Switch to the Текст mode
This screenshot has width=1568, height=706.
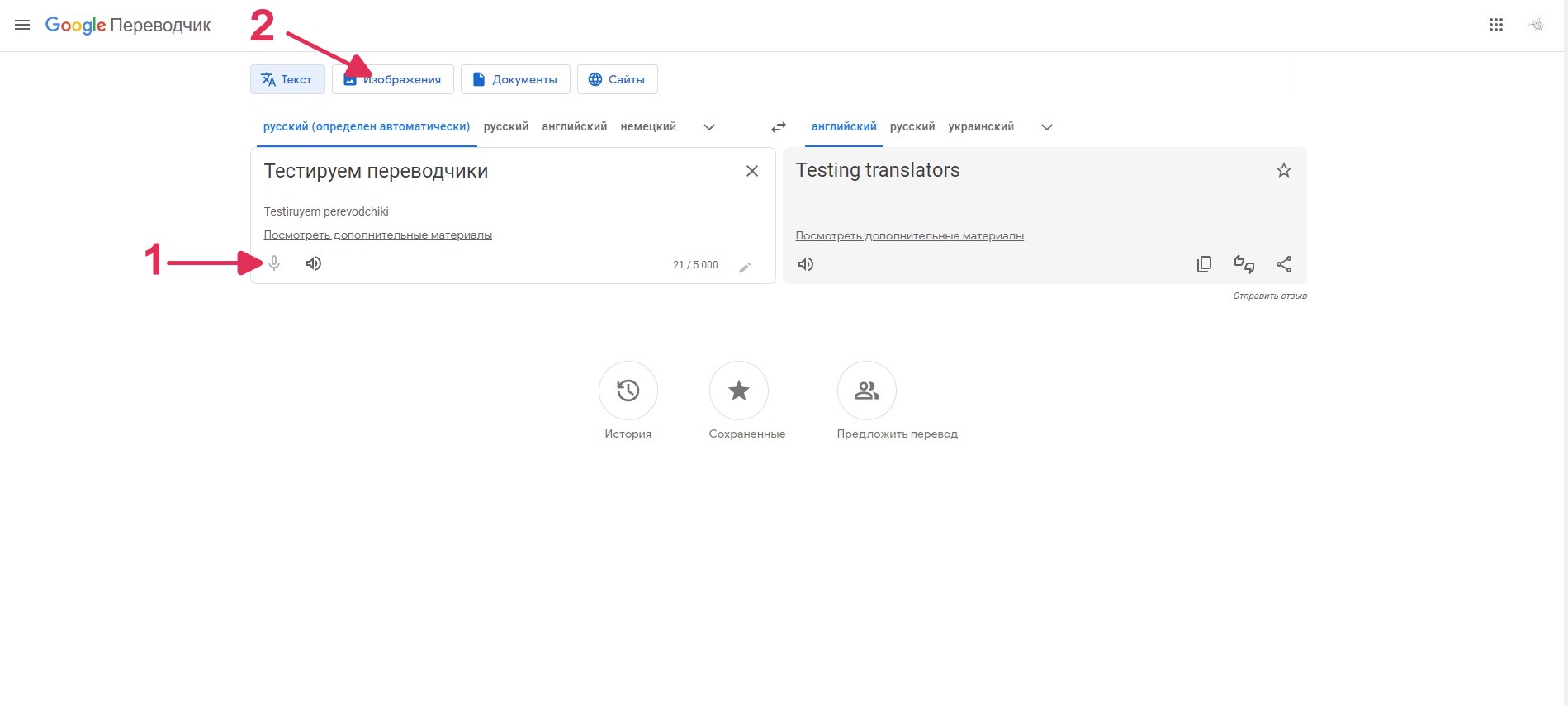point(287,79)
